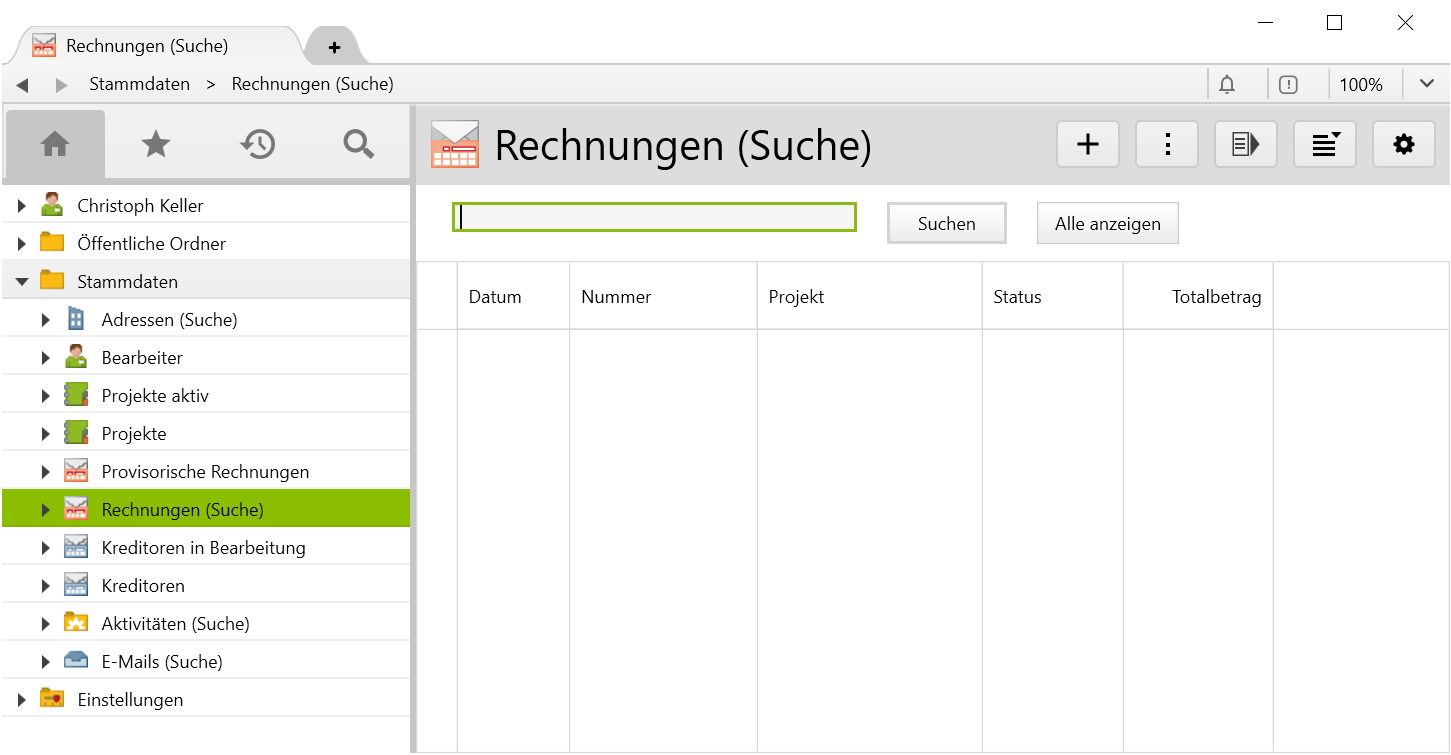Click the notification bell icon

[1227, 85]
